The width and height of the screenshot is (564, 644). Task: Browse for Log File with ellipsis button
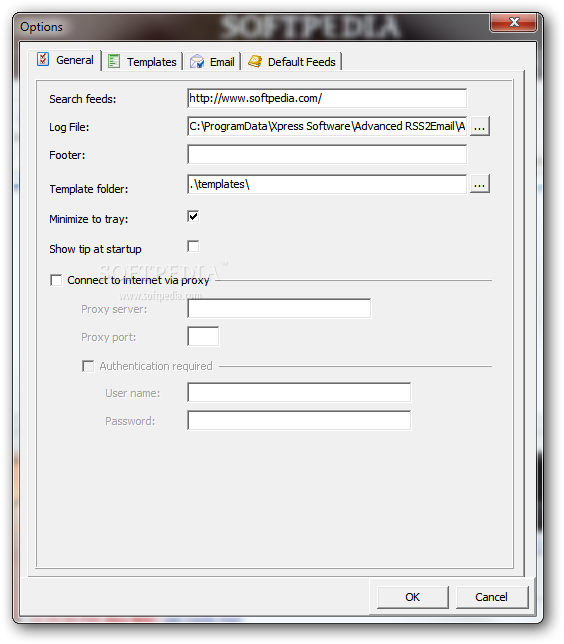click(480, 126)
